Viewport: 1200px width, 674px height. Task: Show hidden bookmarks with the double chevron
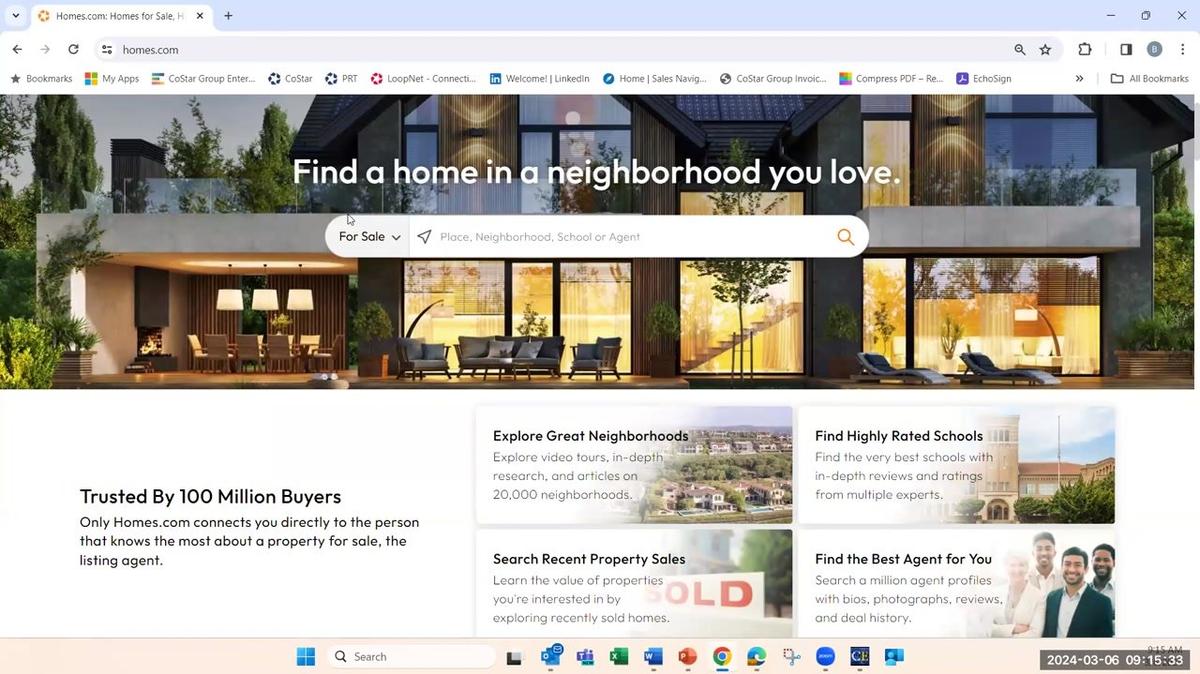coord(1079,79)
